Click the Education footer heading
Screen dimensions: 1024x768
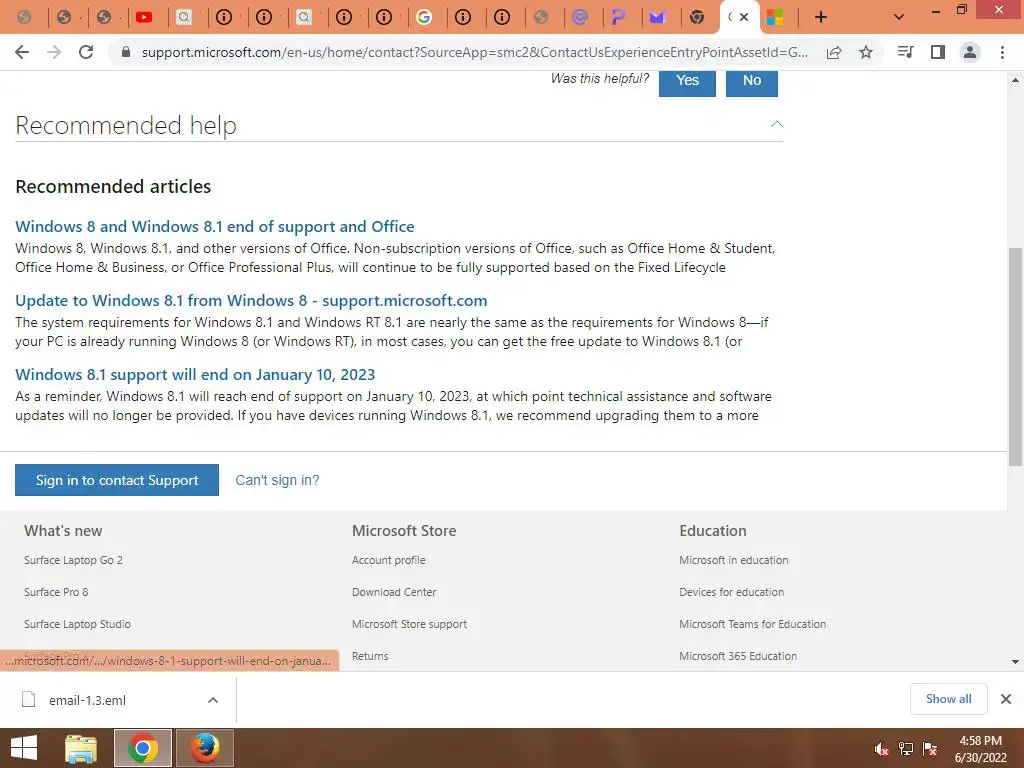[x=712, y=531]
